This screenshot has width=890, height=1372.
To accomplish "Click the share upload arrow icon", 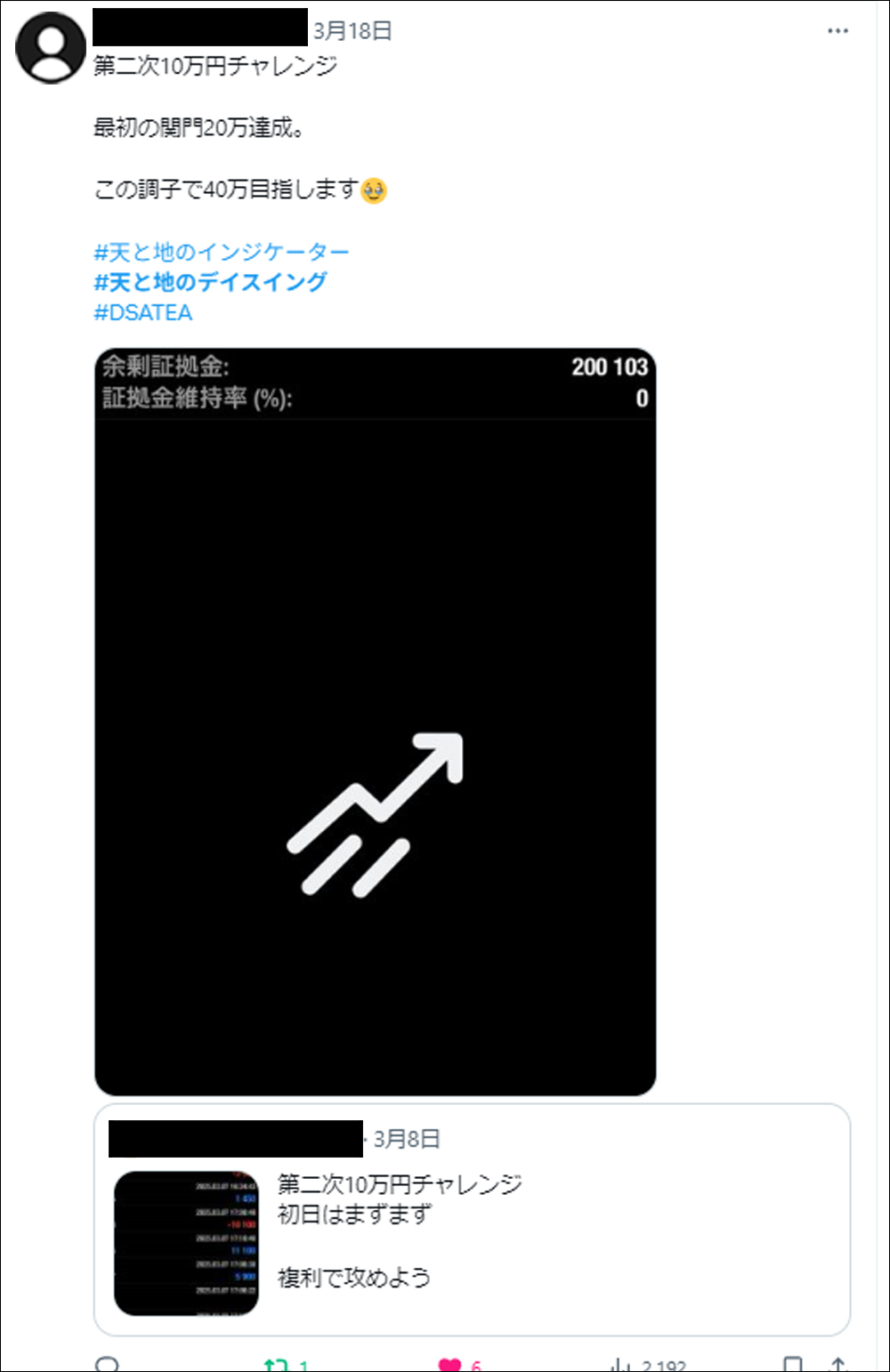I will [837, 1365].
